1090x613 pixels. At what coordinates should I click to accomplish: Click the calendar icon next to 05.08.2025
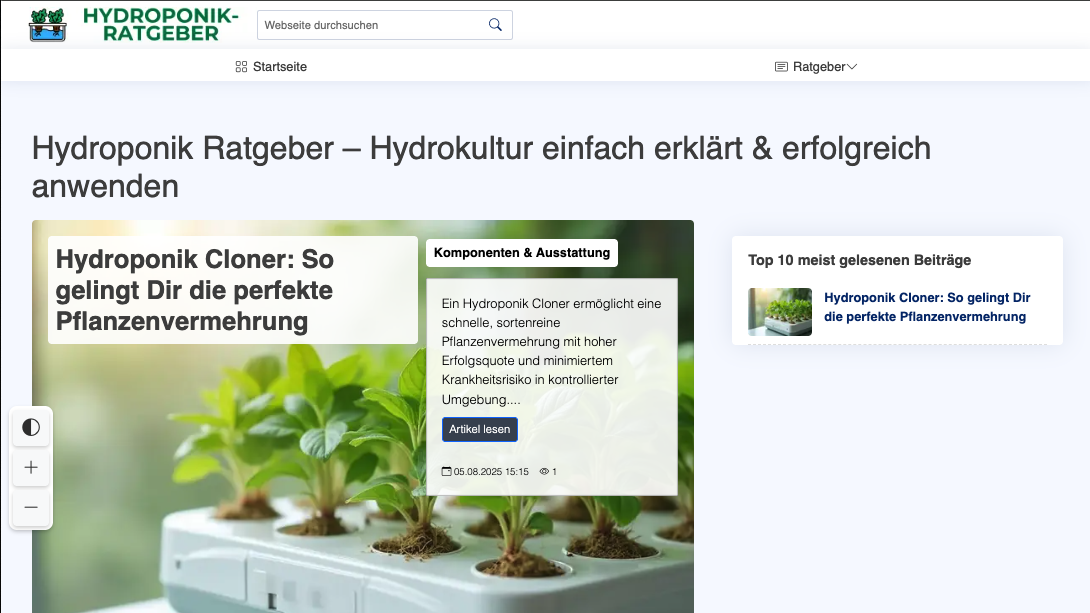click(x=447, y=472)
